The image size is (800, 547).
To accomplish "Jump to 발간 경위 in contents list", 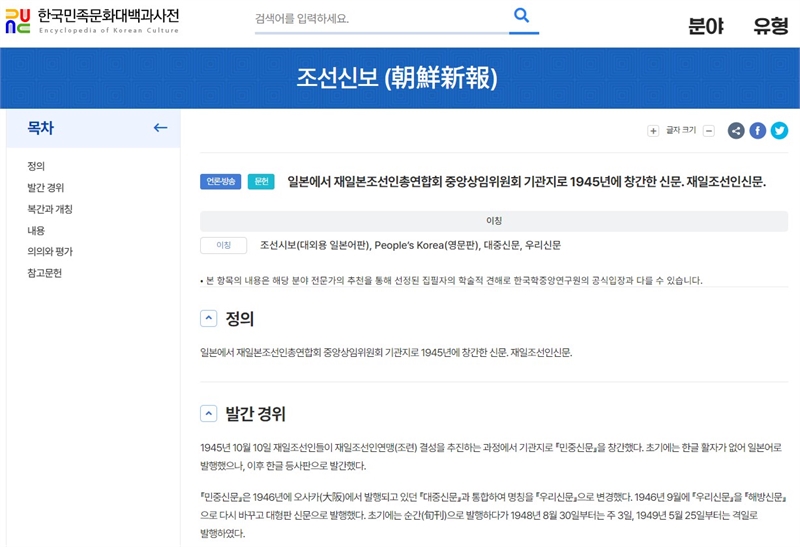I will pyautogui.click(x=45, y=188).
